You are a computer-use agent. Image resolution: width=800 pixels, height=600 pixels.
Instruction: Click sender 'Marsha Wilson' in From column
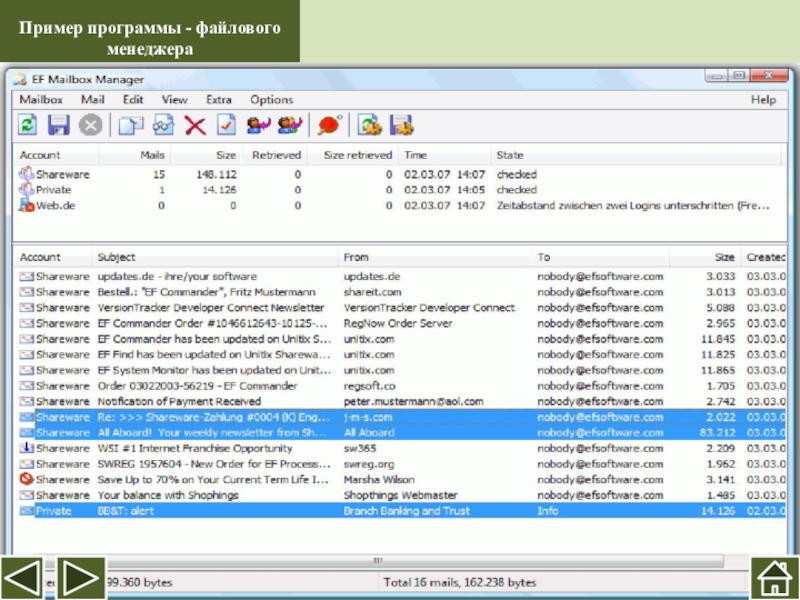pos(379,480)
